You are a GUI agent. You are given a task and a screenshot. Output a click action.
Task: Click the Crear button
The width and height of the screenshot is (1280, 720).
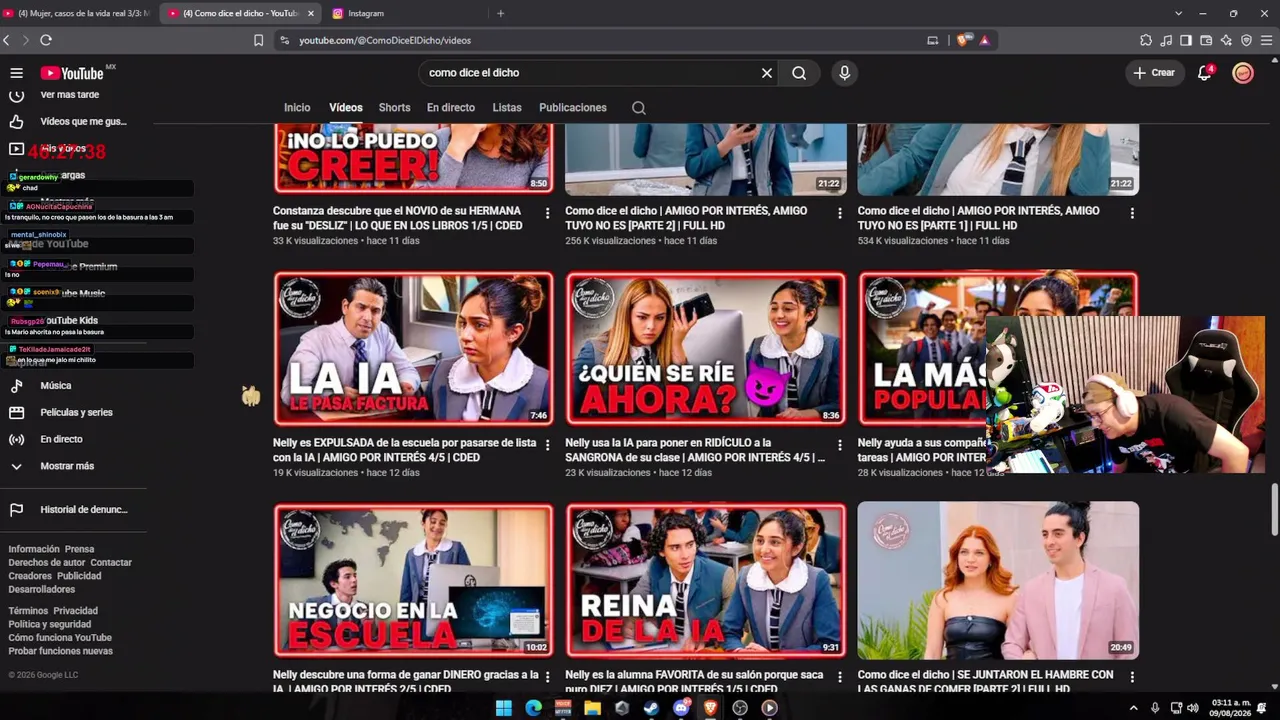pyautogui.click(x=1154, y=73)
